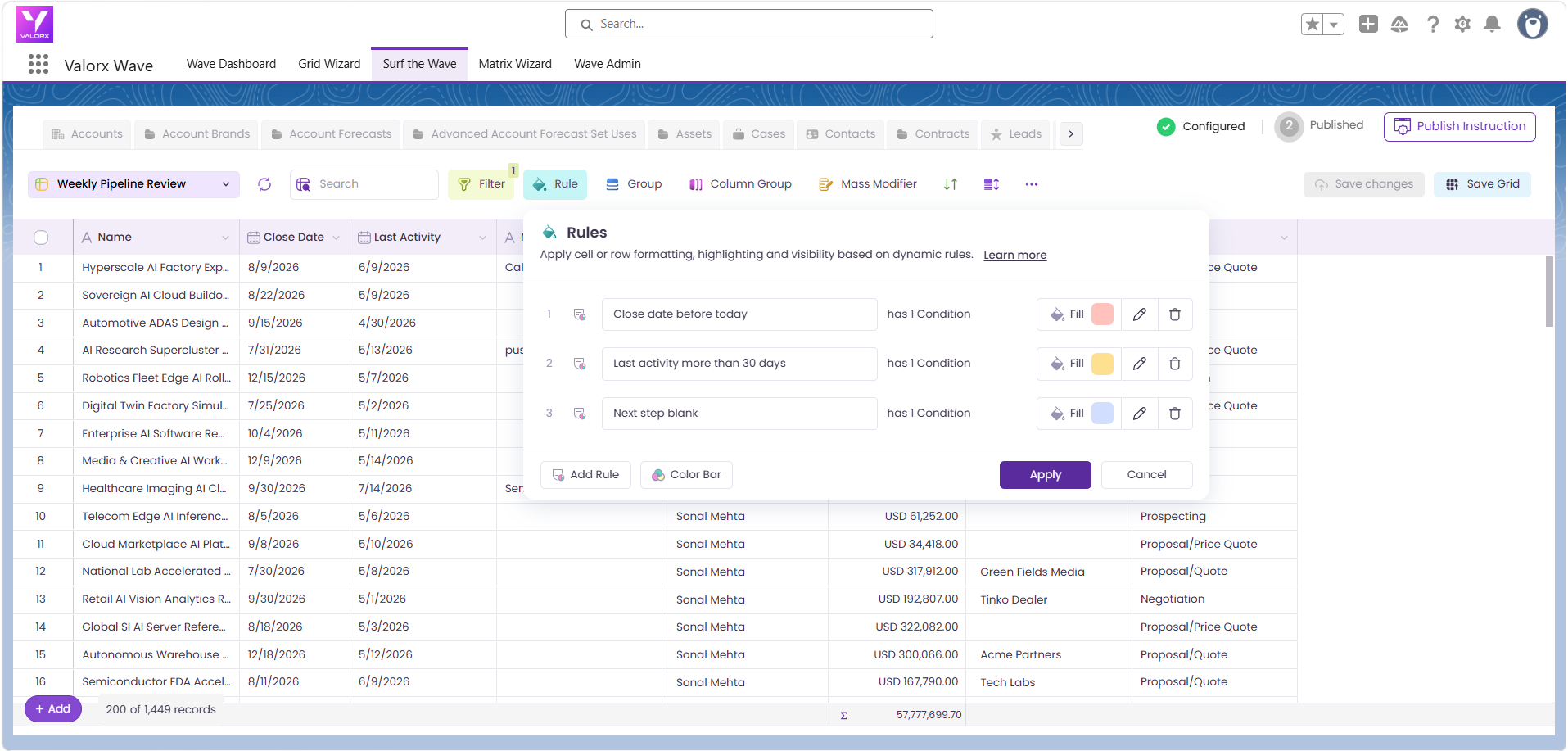
Task: Select the Contacts object tab
Action: pos(841,134)
